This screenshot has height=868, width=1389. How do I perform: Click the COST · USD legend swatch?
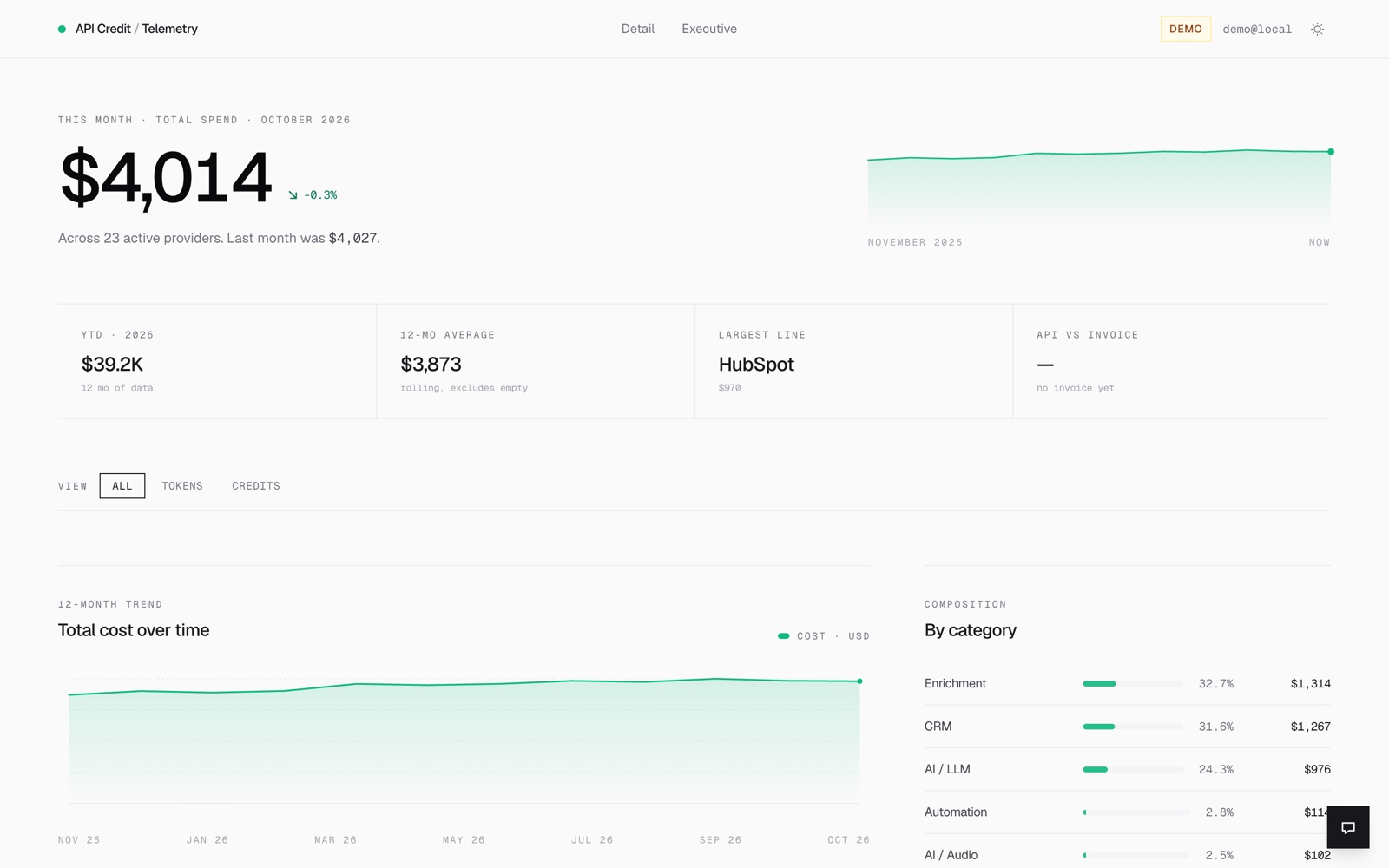coord(784,636)
